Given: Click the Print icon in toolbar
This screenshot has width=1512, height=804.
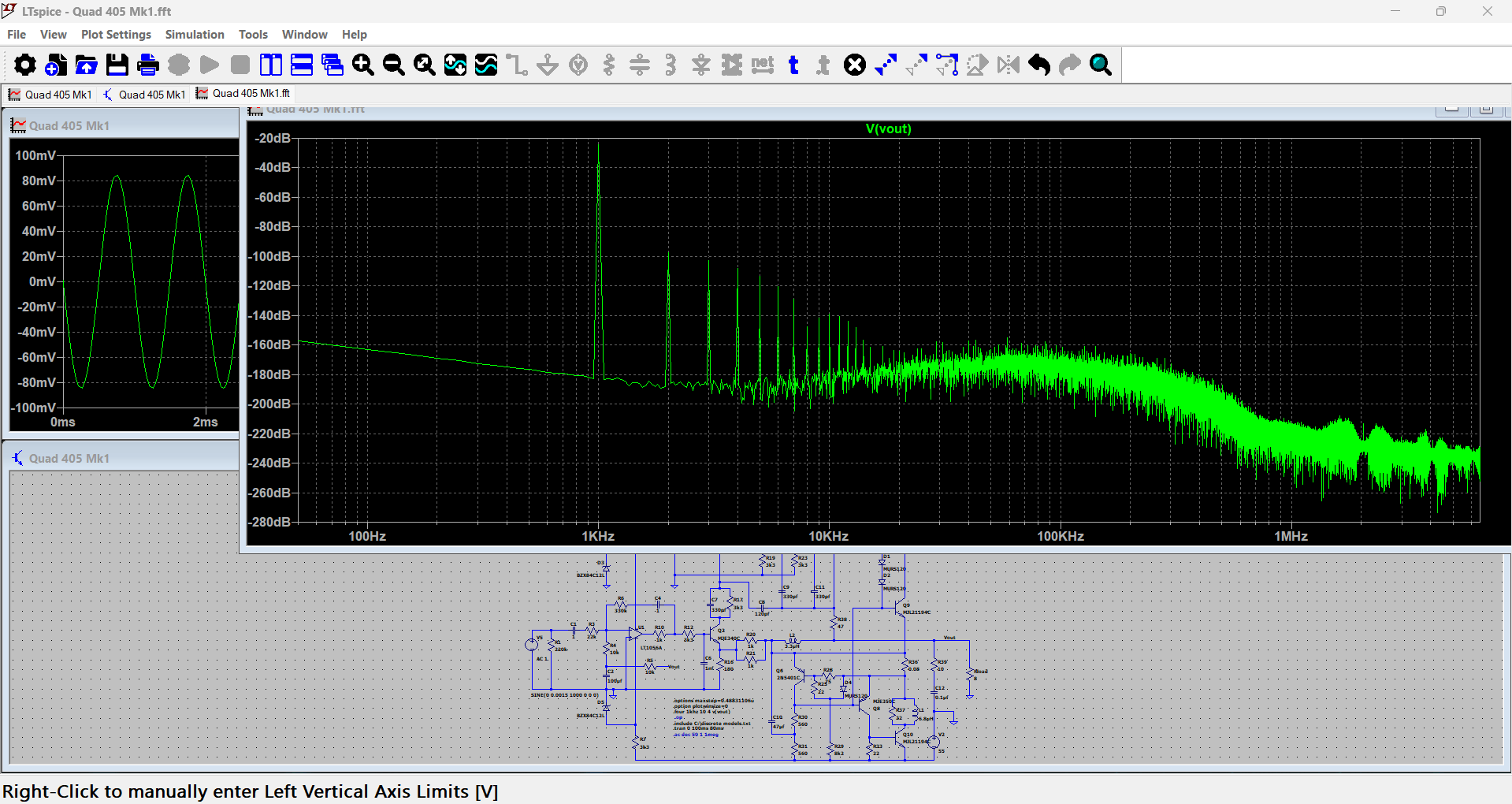Looking at the screenshot, I should click(148, 65).
